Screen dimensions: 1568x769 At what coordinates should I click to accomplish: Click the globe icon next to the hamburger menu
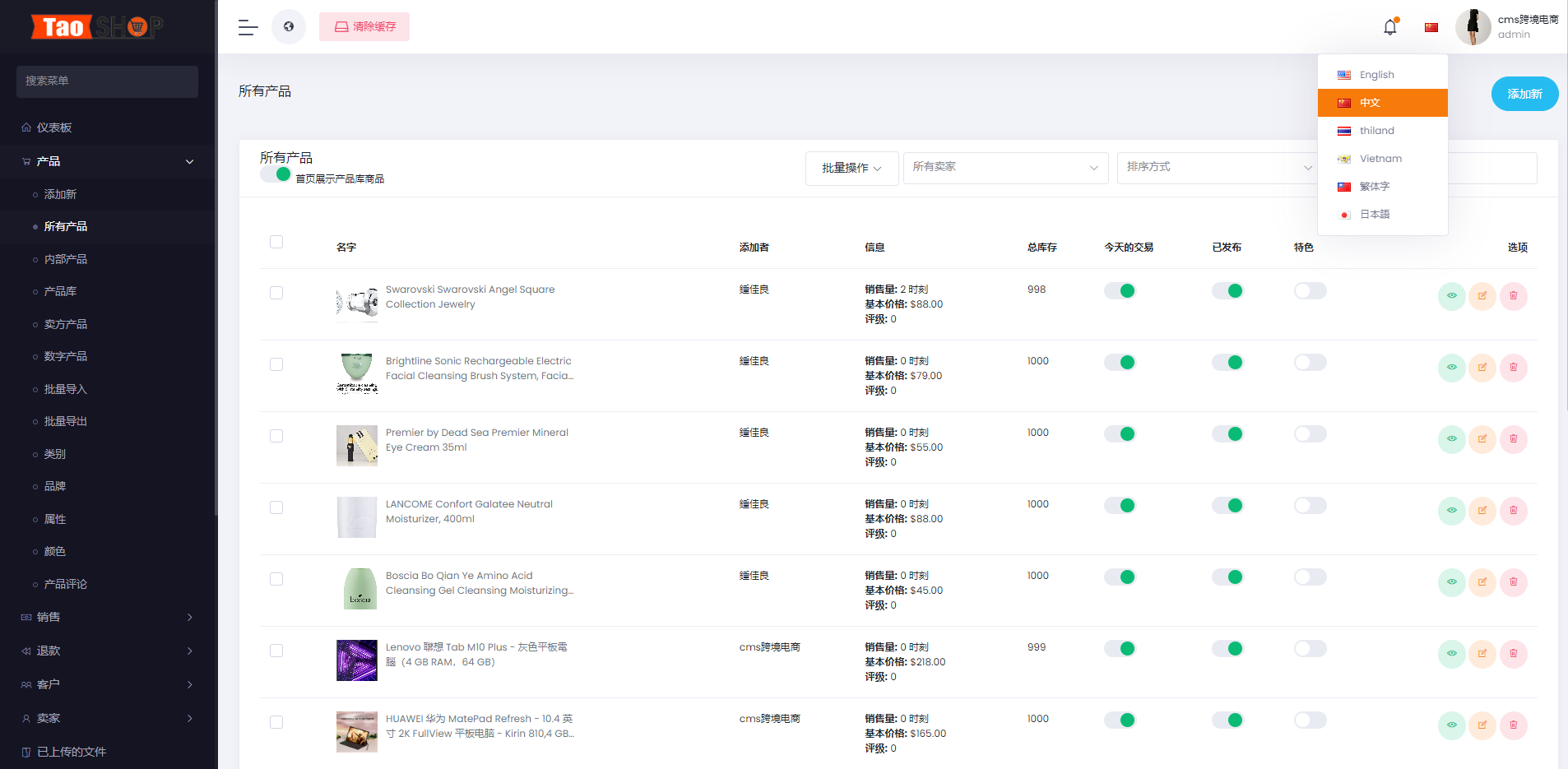(289, 26)
